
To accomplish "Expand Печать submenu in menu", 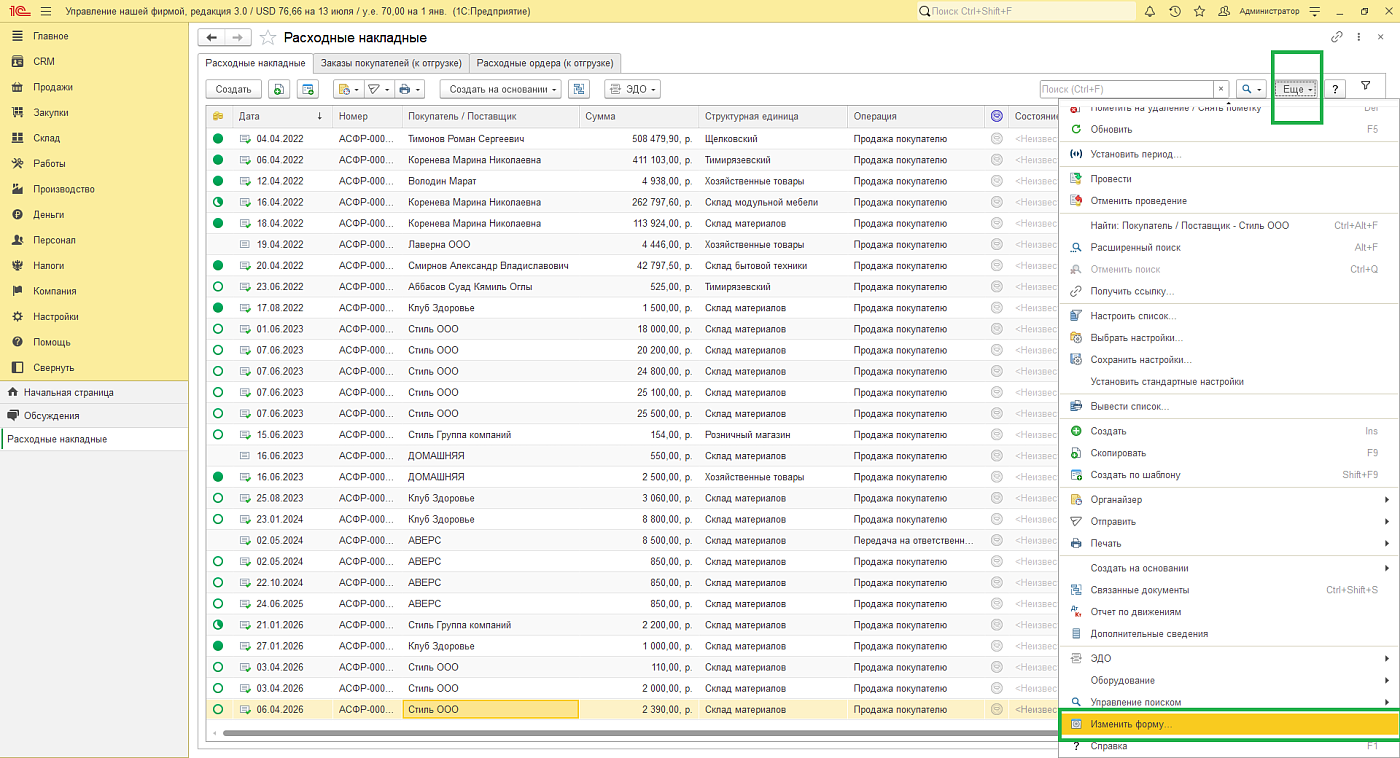I will [x=1229, y=543].
